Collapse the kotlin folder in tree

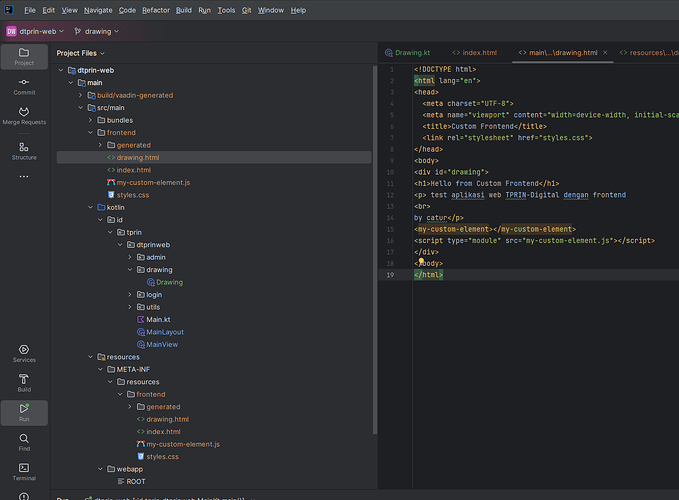point(89,207)
